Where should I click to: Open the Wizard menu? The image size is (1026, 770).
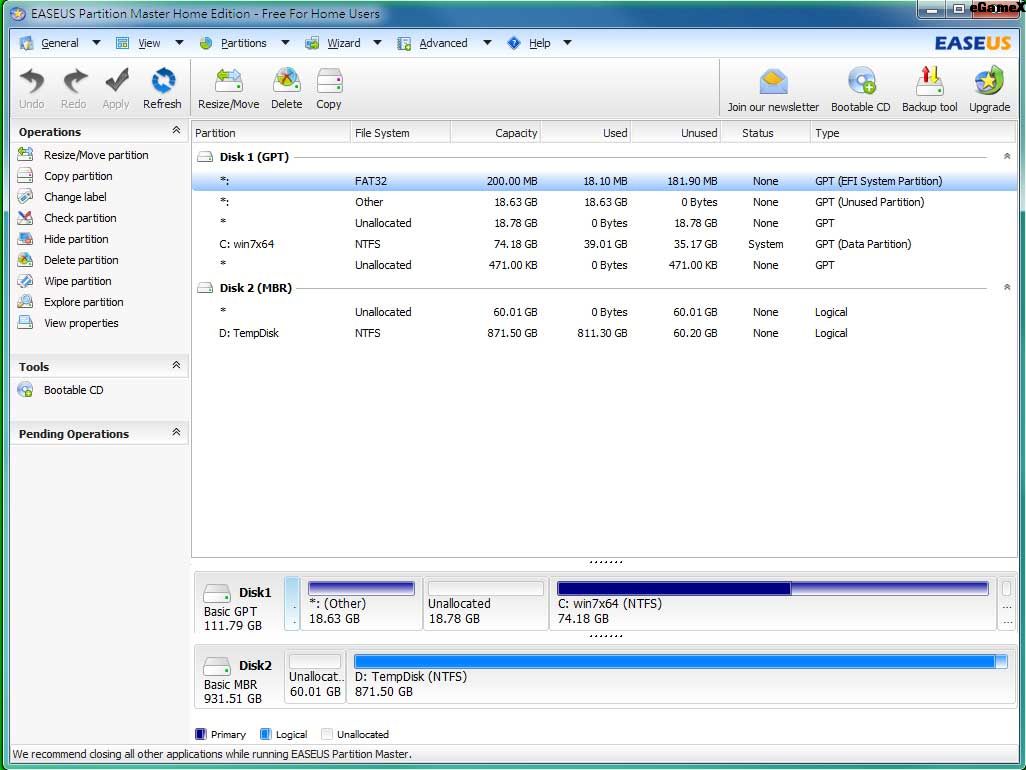coord(344,43)
